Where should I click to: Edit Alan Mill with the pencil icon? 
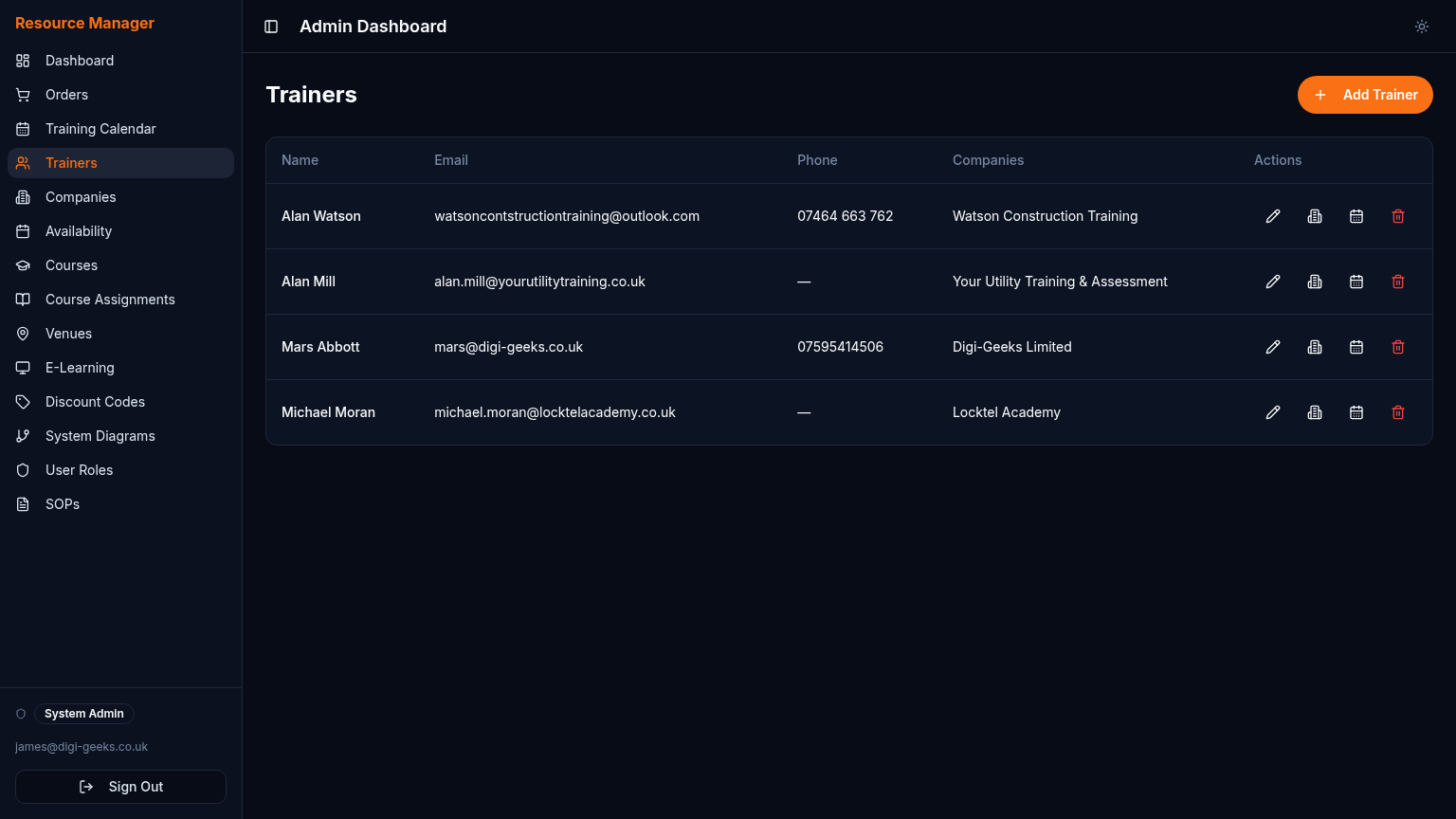click(1273, 282)
